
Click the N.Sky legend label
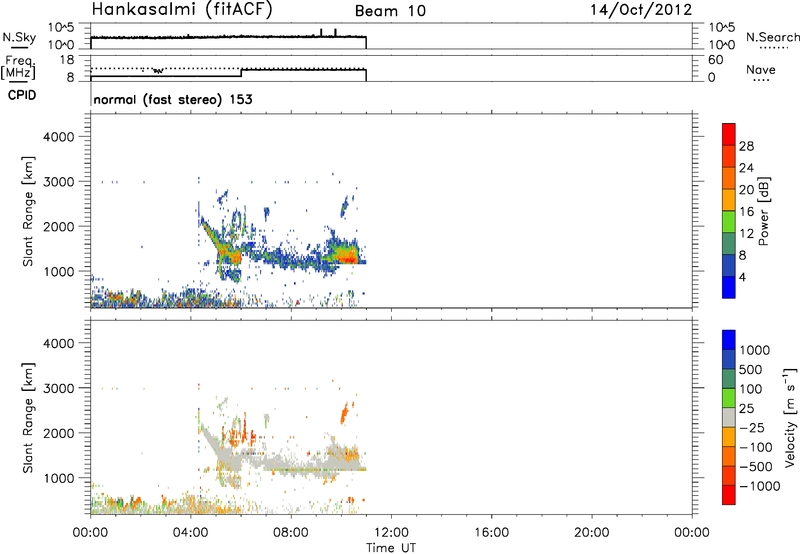[x=19, y=37]
